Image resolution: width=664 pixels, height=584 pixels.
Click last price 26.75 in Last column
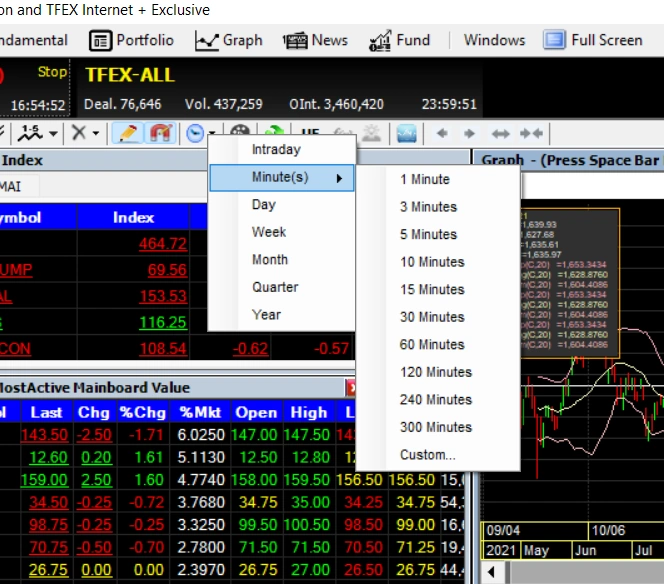(48, 570)
